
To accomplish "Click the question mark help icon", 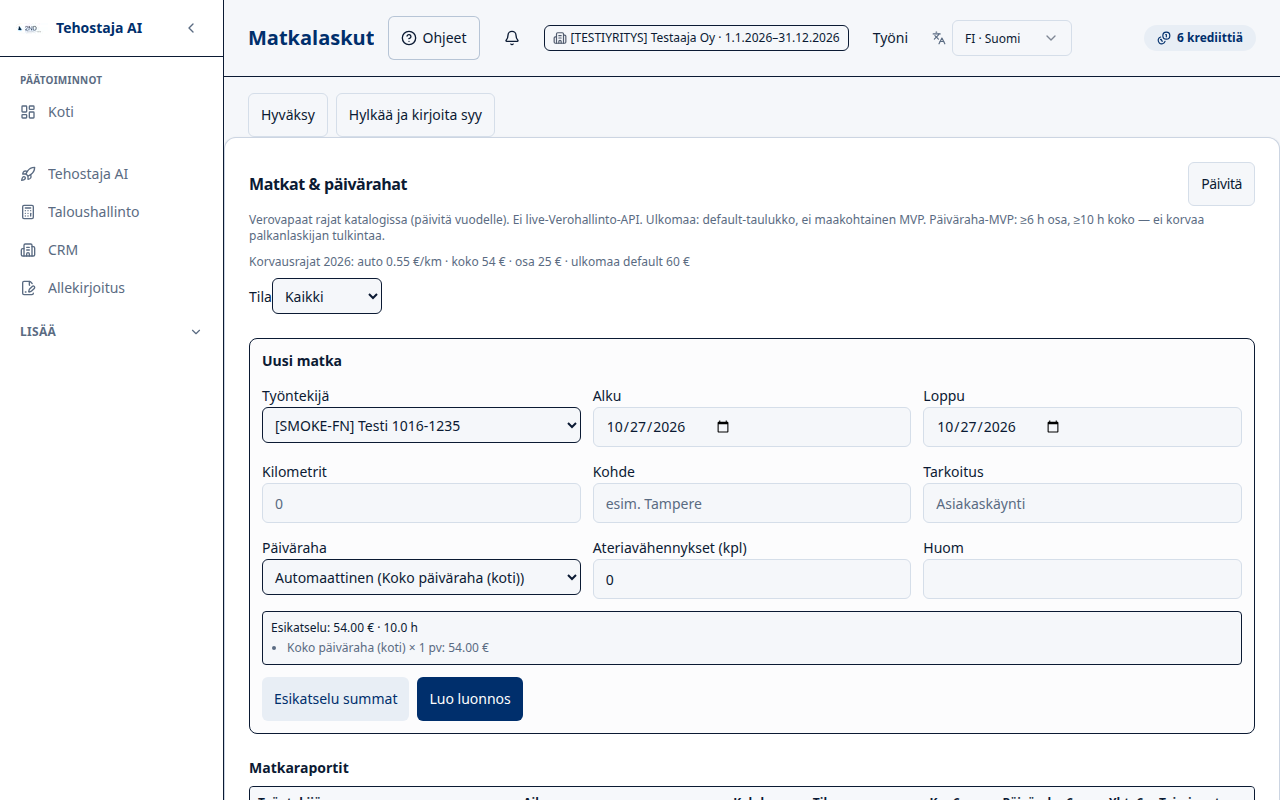I will [x=409, y=38].
